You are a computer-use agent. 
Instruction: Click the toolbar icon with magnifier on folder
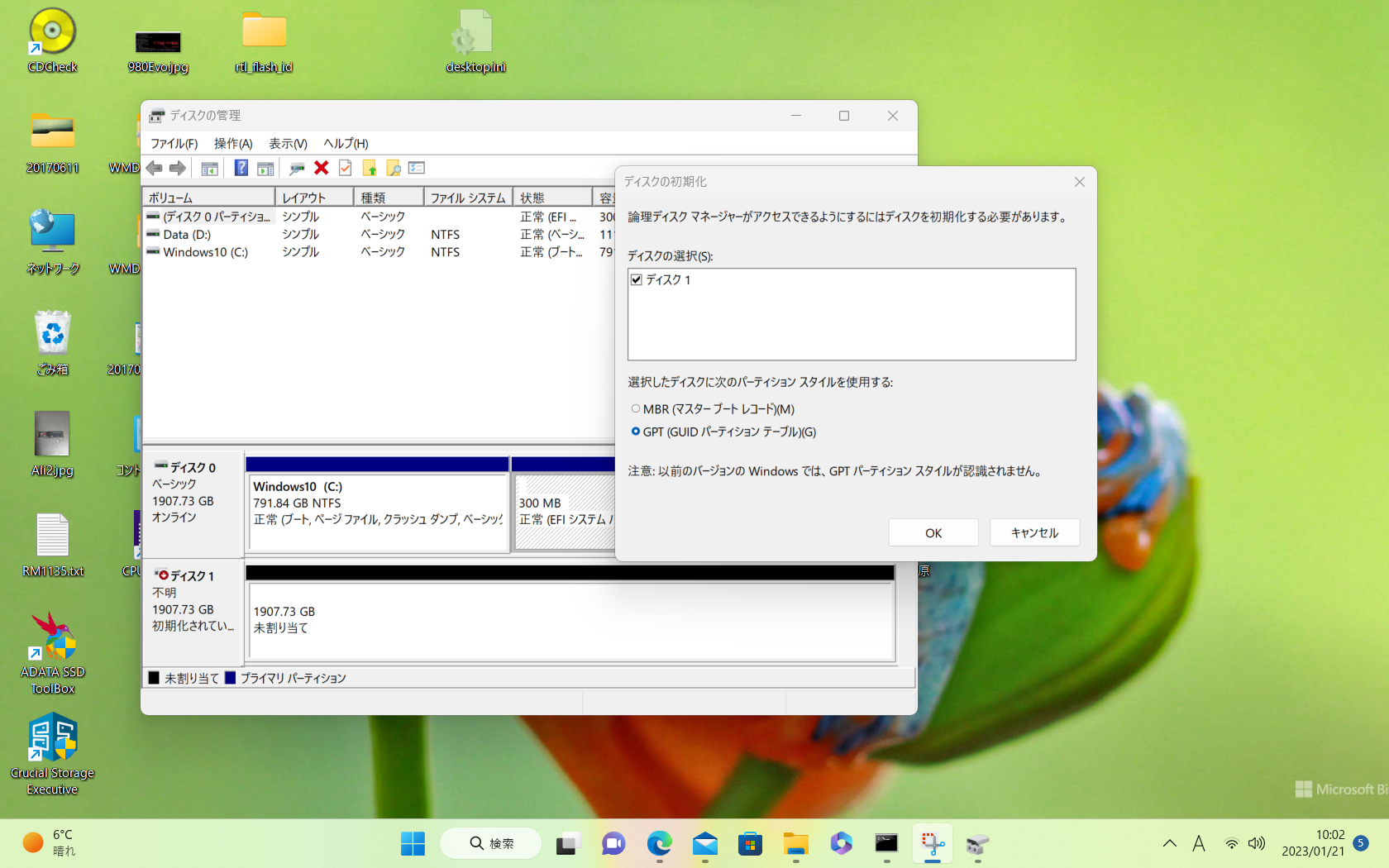[x=394, y=168]
